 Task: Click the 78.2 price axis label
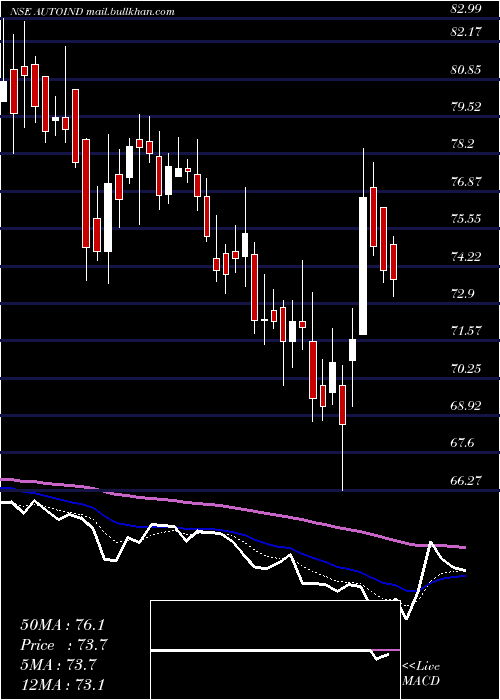tap(463, 144)
